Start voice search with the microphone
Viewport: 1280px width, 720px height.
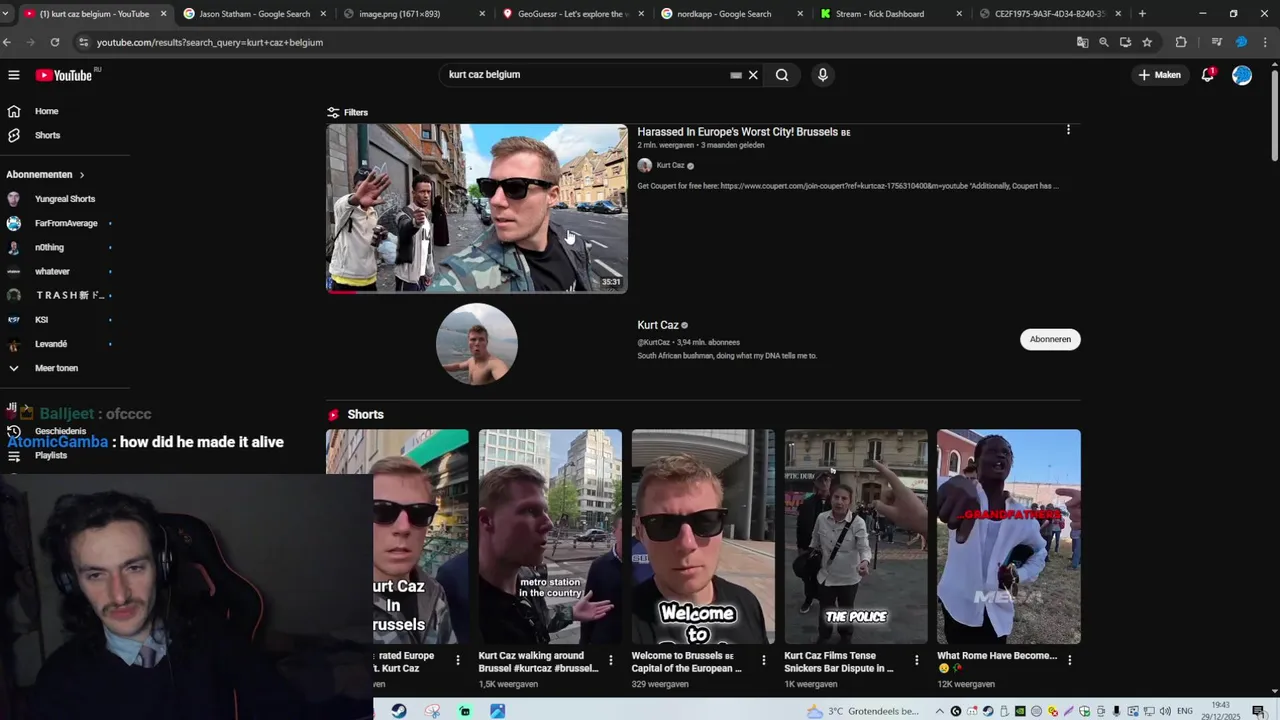click(822, 75)
